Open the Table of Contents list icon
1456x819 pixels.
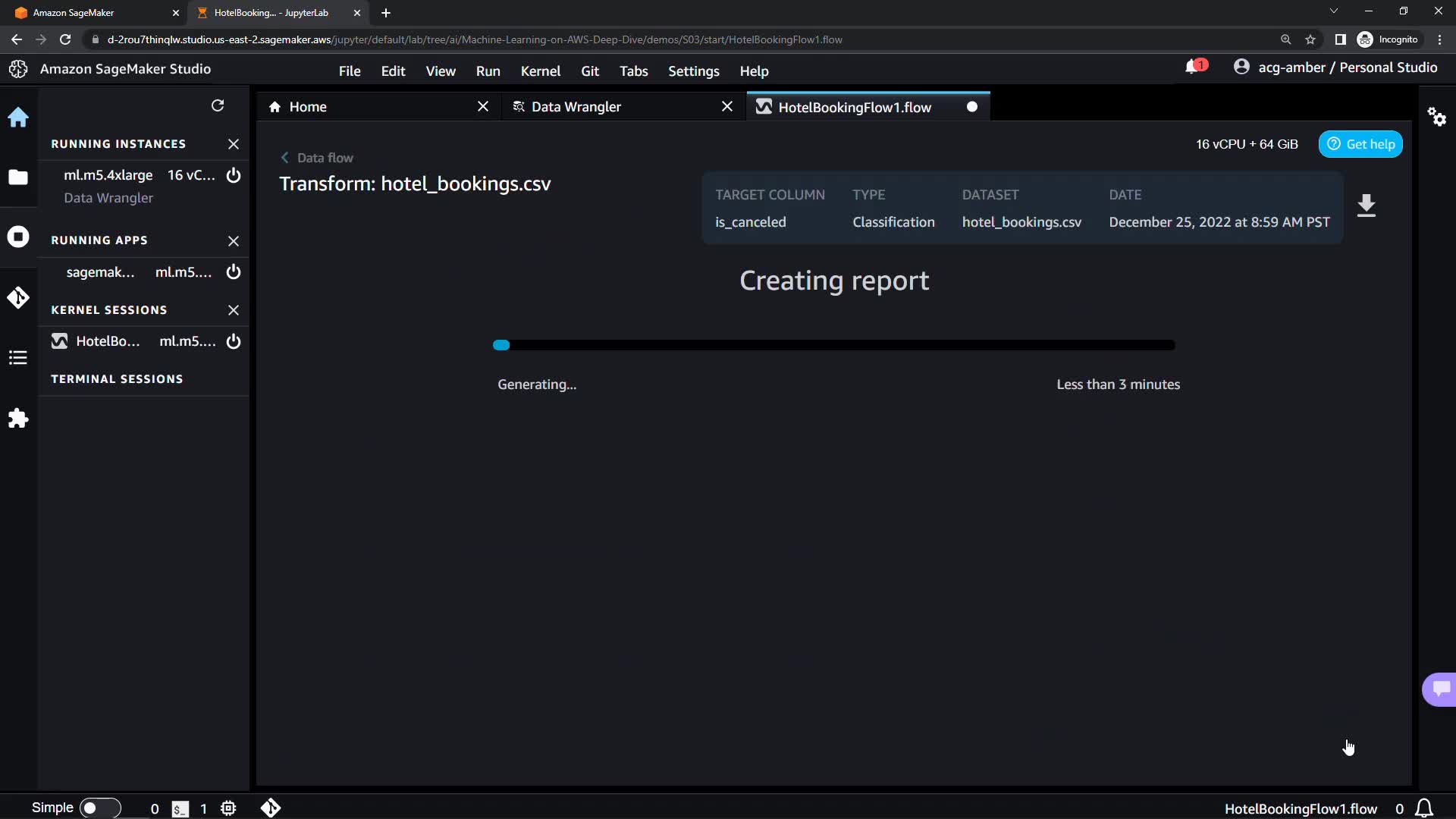tap(18, 358)
